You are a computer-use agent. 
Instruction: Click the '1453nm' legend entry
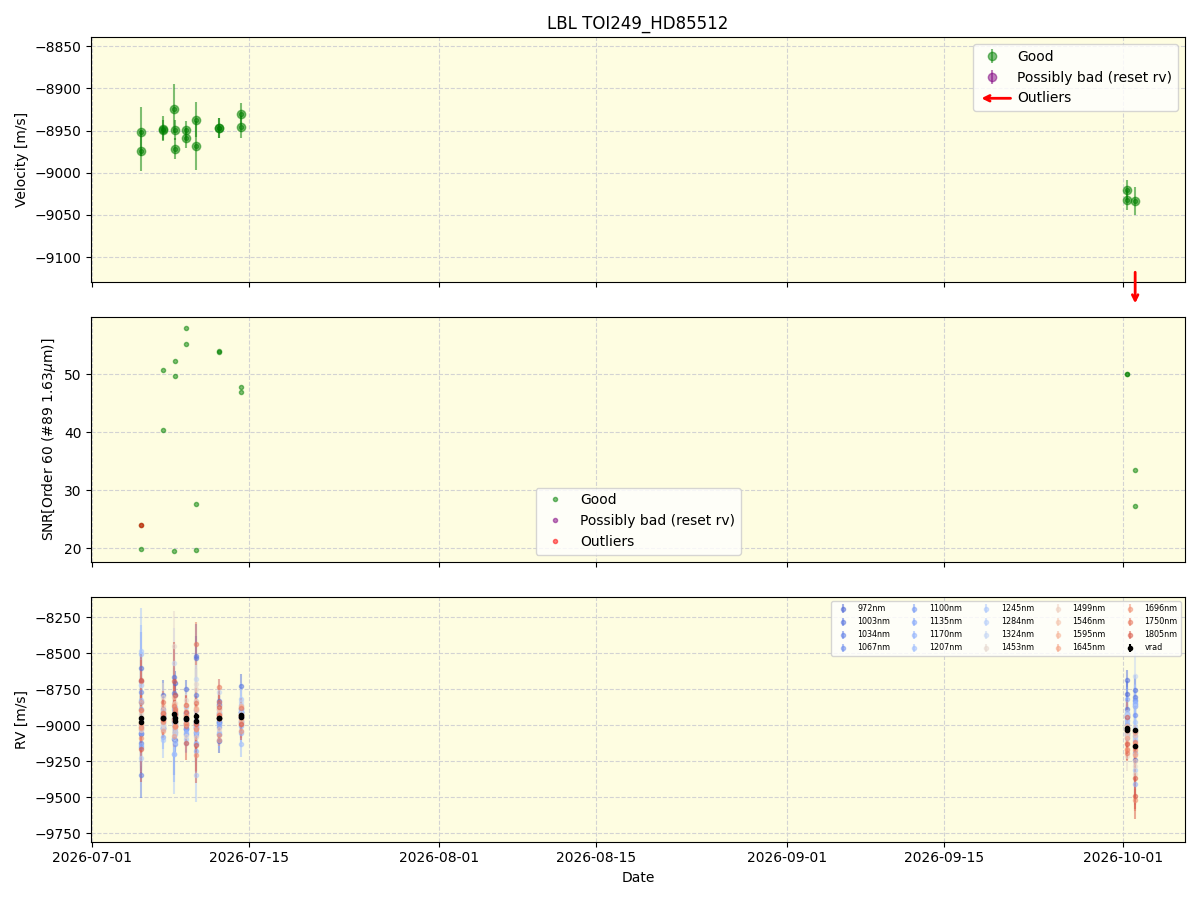[1017, 647]
